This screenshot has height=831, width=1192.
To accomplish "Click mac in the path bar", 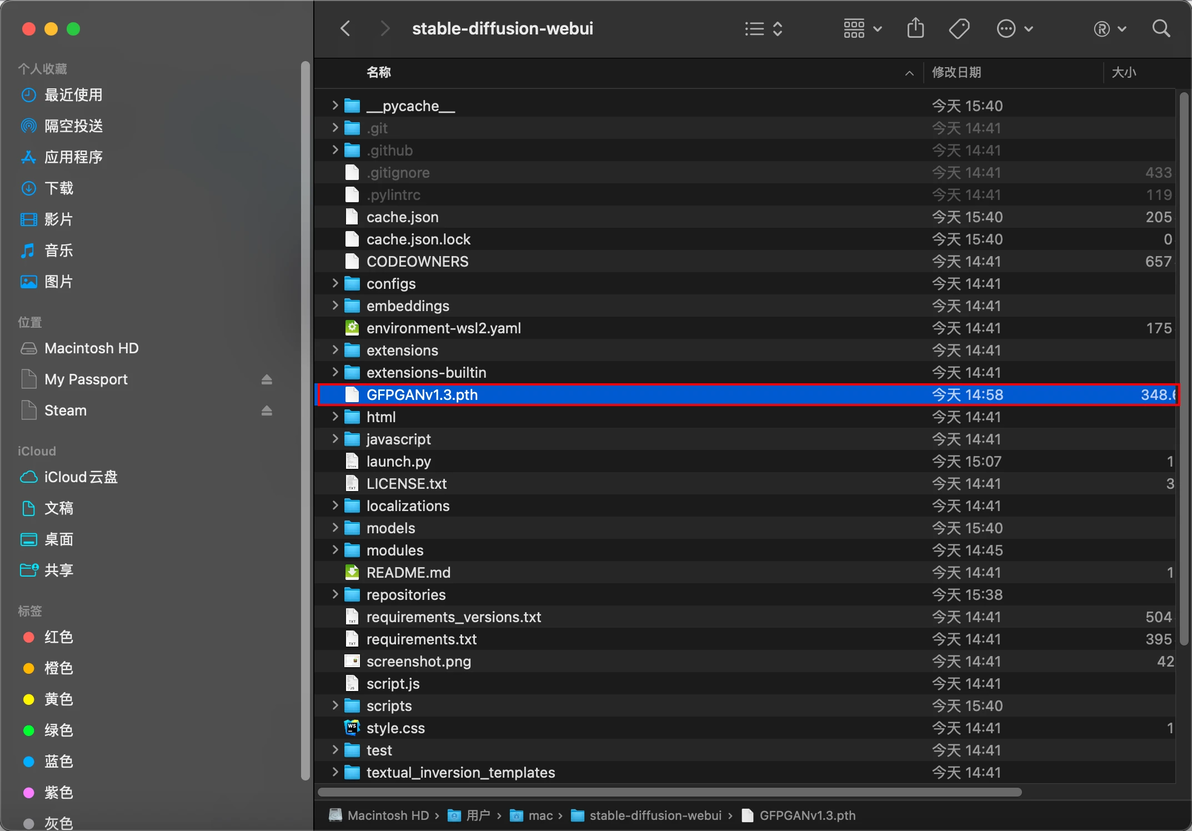I will click(x=531, y=816).
